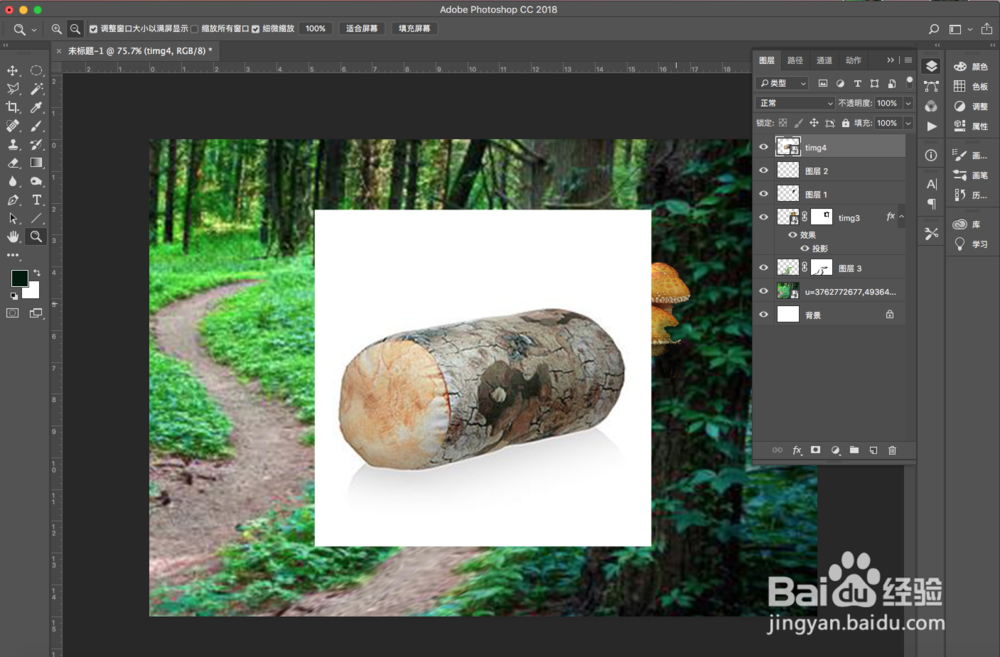This screenshot has height=657, width=1000.
Task: Create a new layer group folder
Action: 854,450
